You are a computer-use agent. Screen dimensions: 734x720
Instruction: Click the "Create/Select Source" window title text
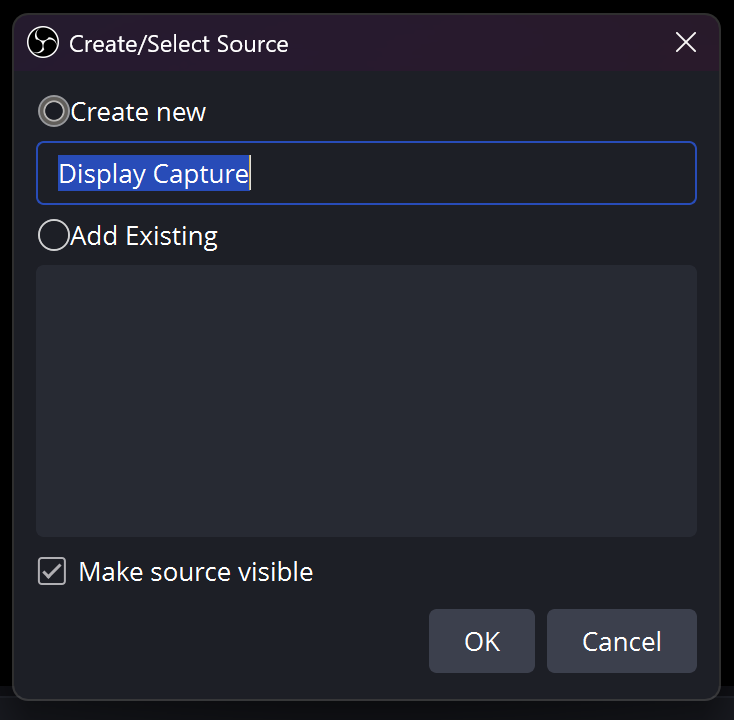[x=179, y=44]
